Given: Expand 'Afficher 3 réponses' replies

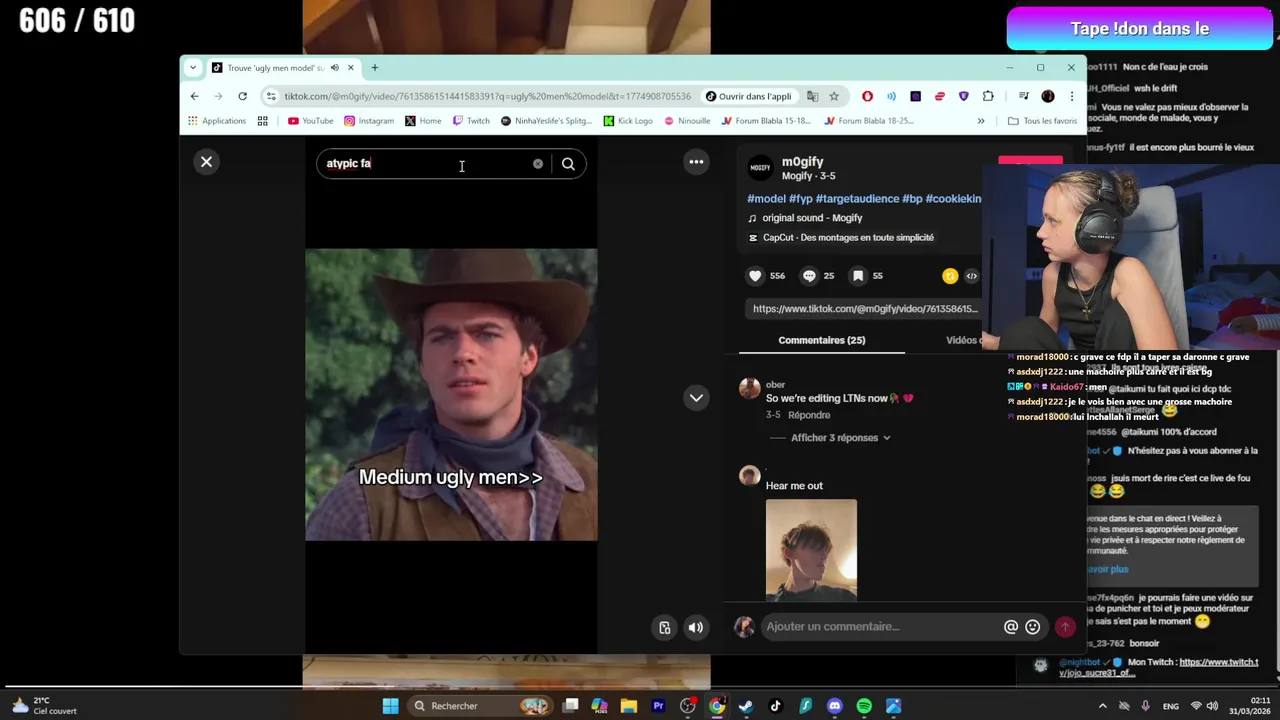Looking at the screenshot, I should [x=840, y=438].
